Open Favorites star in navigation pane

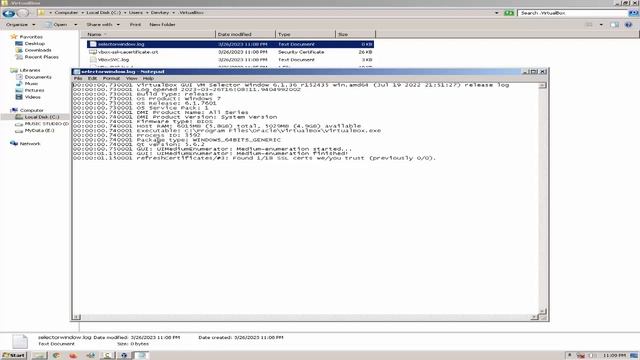tap(13, 37)
